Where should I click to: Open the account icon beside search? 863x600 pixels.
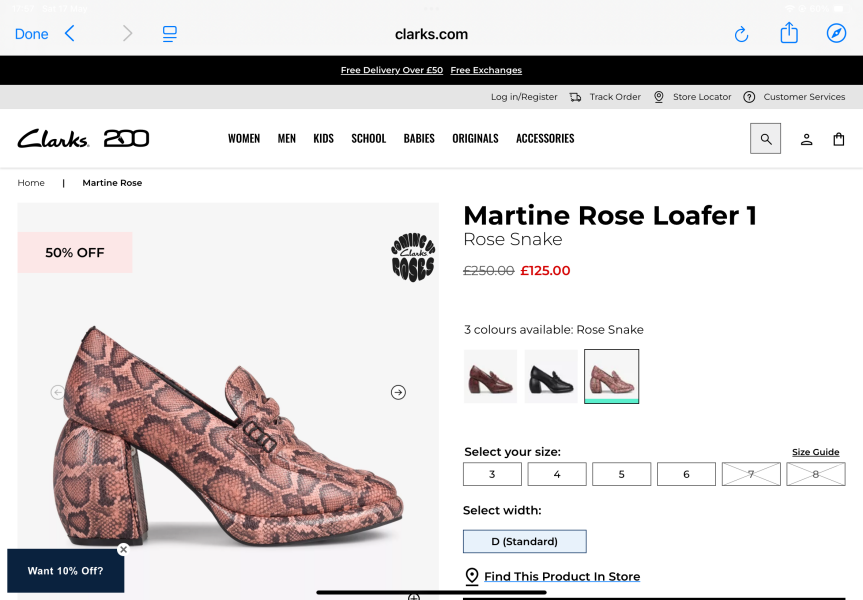(806, 138)
